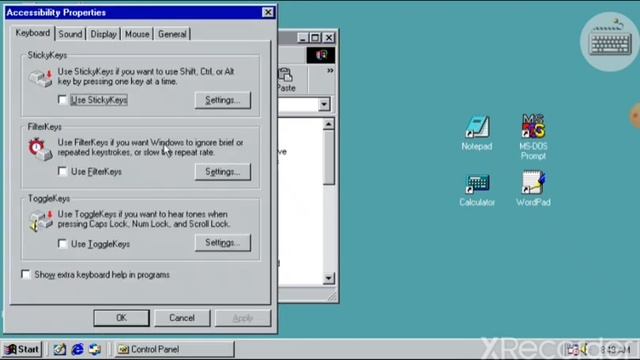Screen dimensions: 640x360
Task: Open StickyKeys Settings
Action: coord(222,100)
